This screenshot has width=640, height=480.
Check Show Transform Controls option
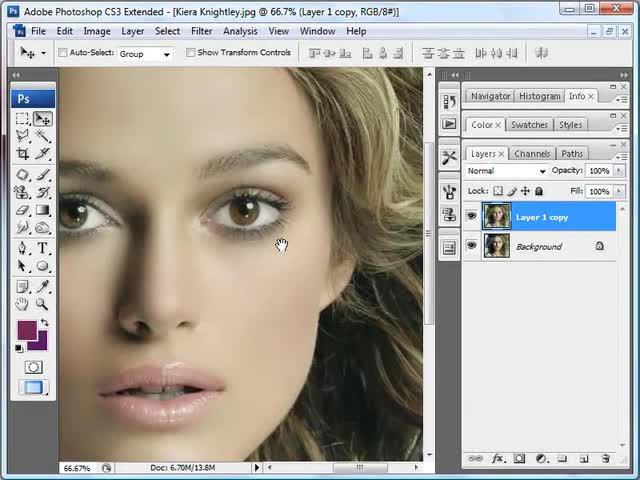pos(191,53)
